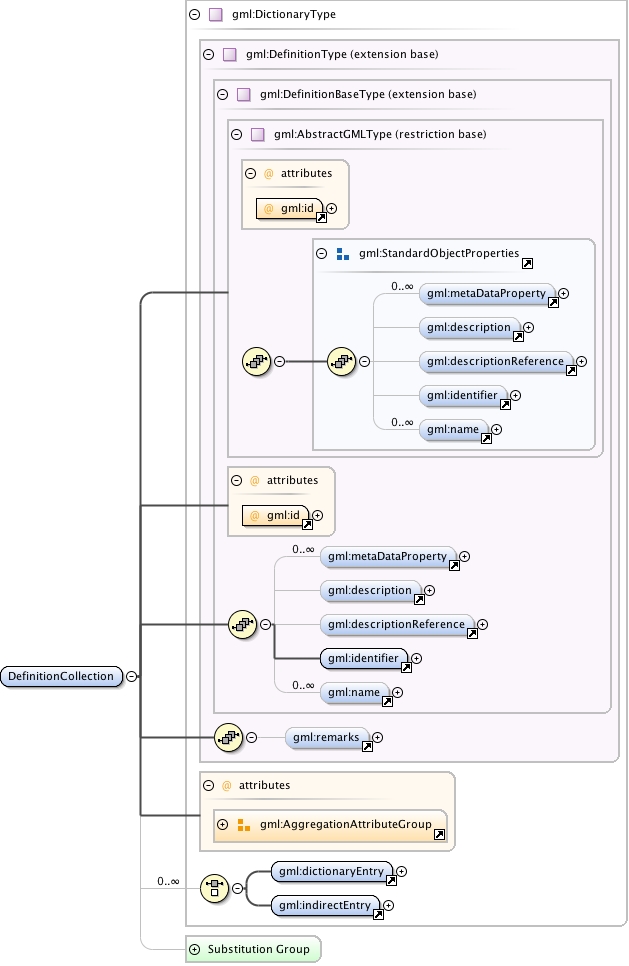Click the inner sequence icon in gml:StandardObjectProperties

coord(342,362)
